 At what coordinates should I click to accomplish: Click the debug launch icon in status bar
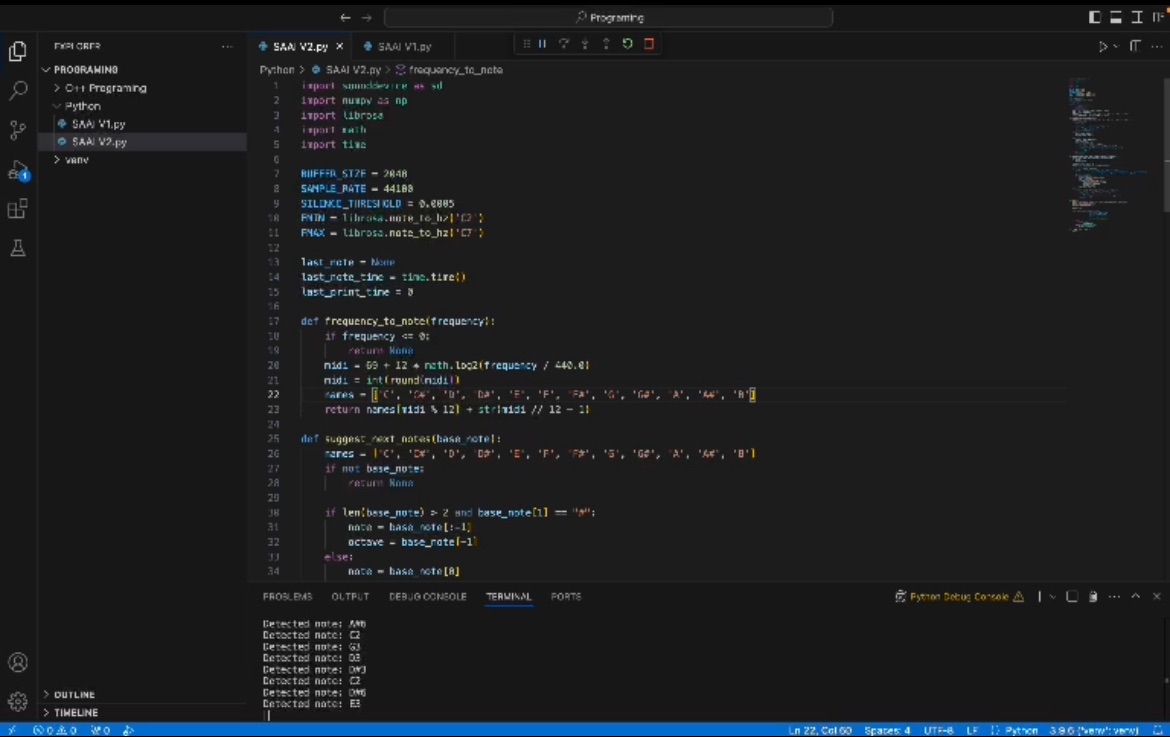[x=128, y=730]
